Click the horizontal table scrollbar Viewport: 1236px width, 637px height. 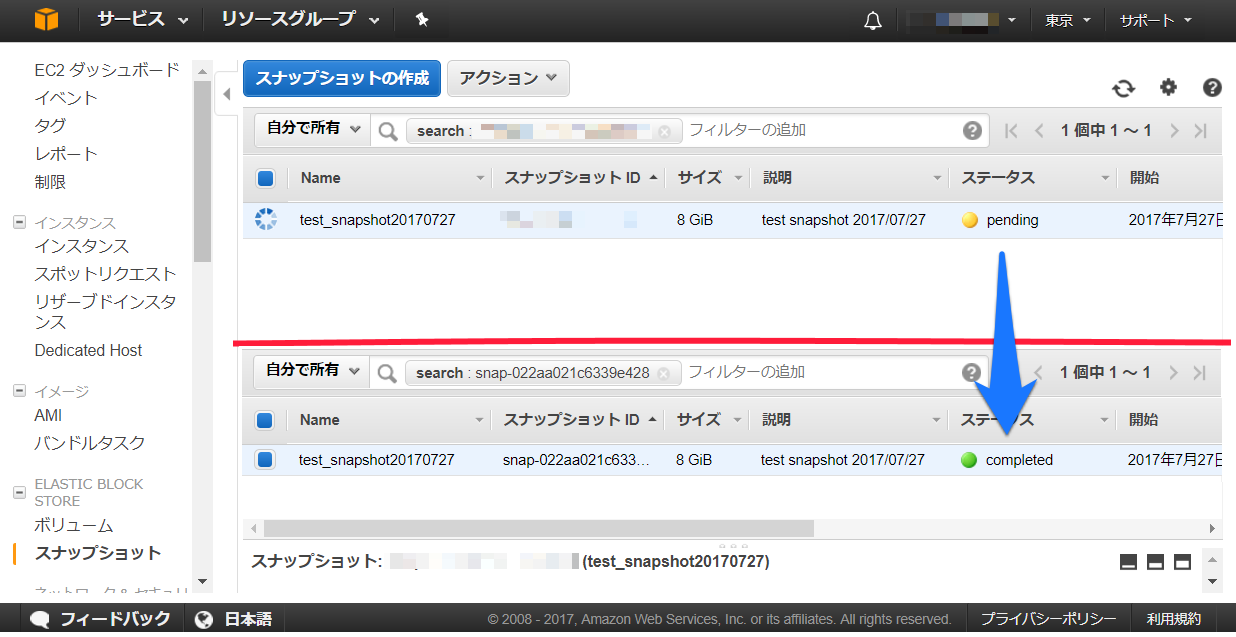click(x=538, y=528)
